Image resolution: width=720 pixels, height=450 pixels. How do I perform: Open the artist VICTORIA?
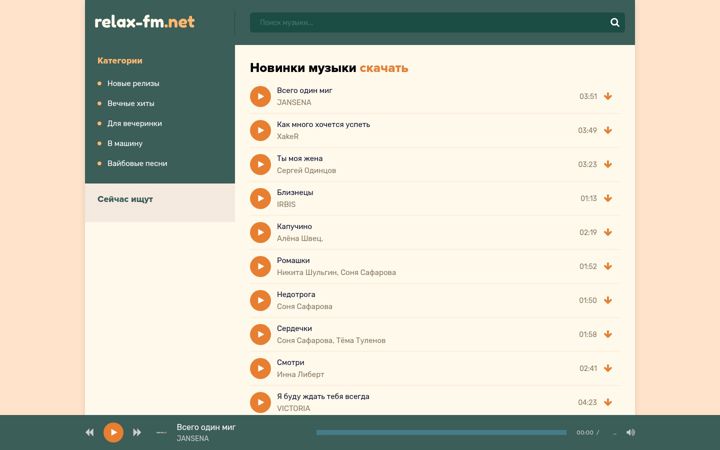293,408
